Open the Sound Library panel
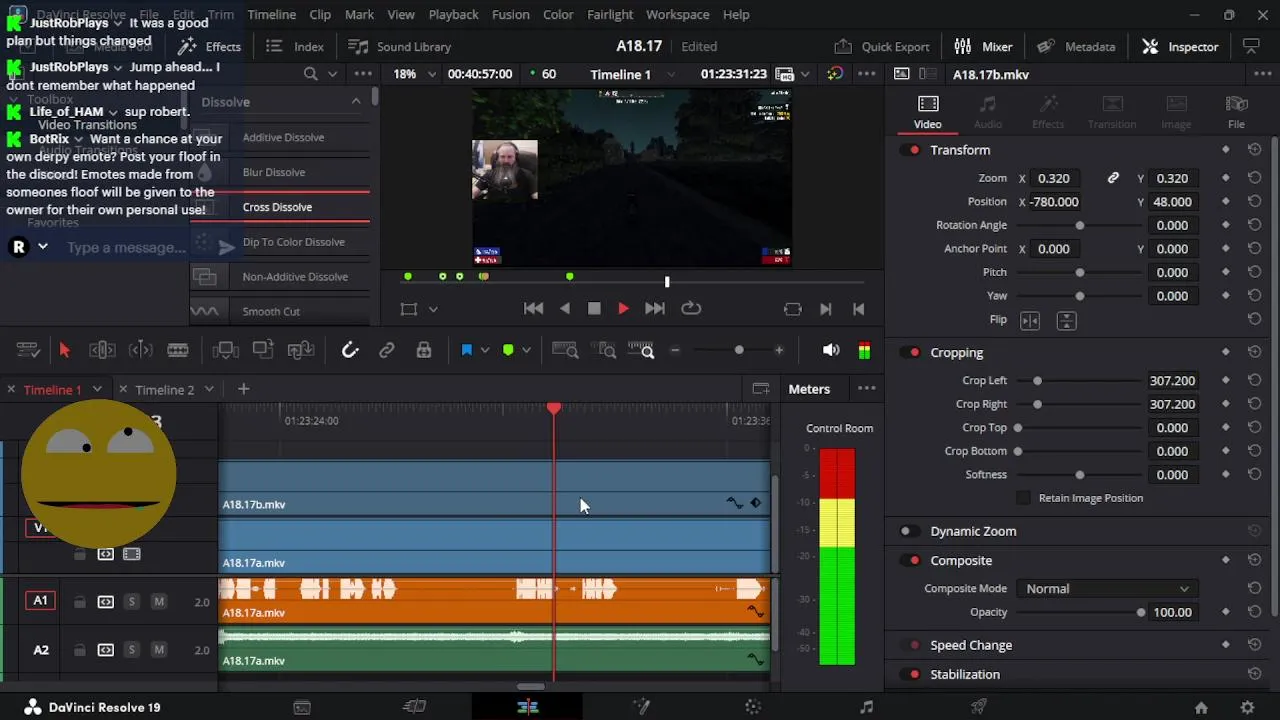 [x=400, y=47]
